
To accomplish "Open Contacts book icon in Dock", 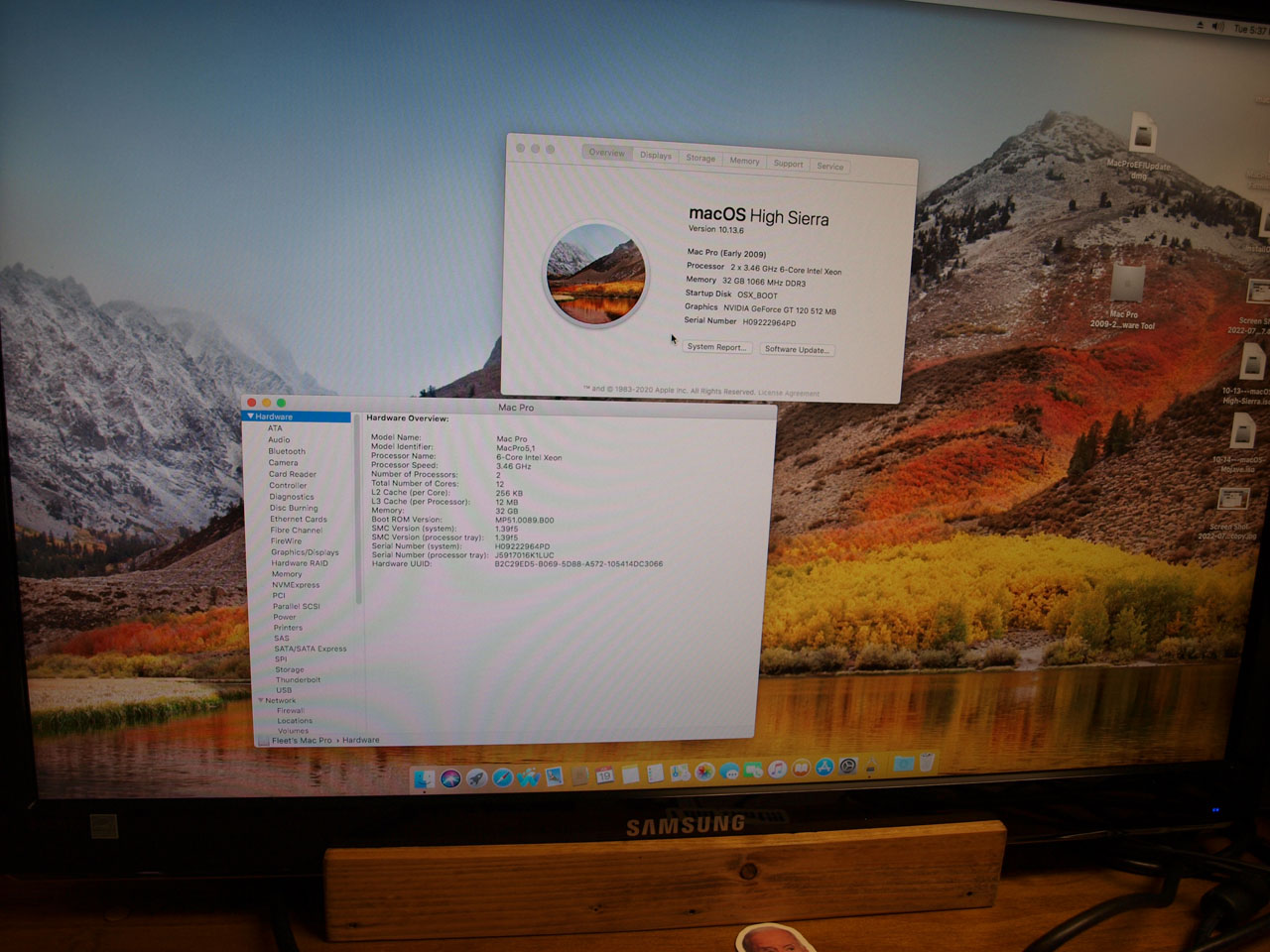I will (579, 775).
